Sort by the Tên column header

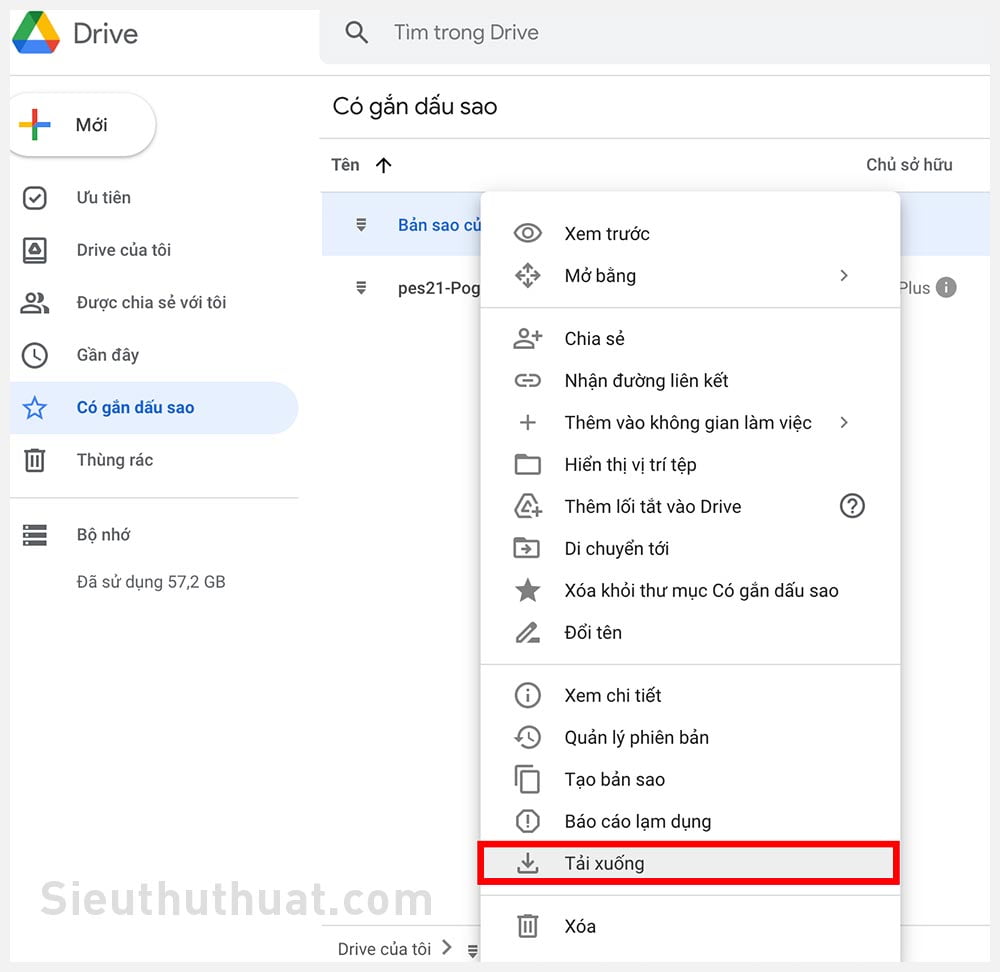346,165
